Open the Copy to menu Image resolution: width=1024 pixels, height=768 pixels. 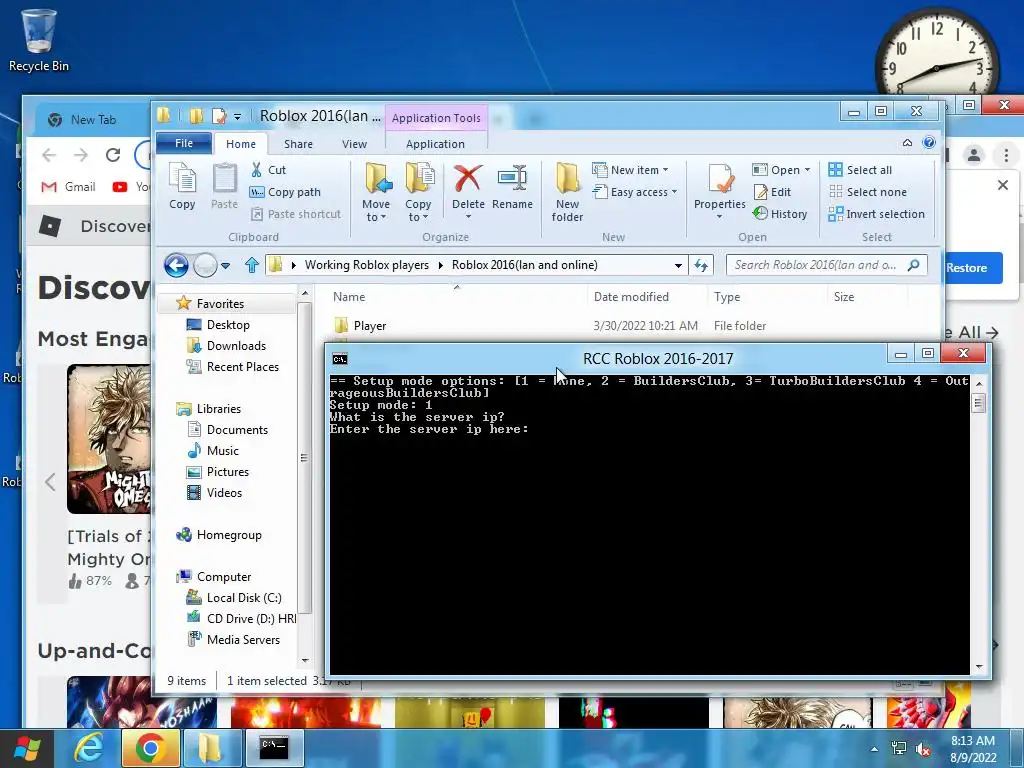(x=418, y=192)
